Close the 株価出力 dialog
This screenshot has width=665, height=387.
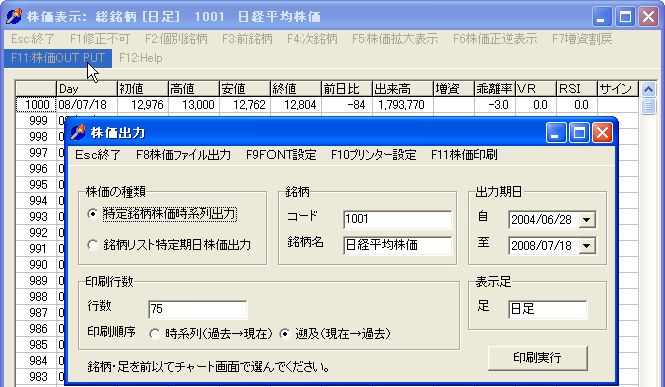pyautogui.click(x=603, y=133)
